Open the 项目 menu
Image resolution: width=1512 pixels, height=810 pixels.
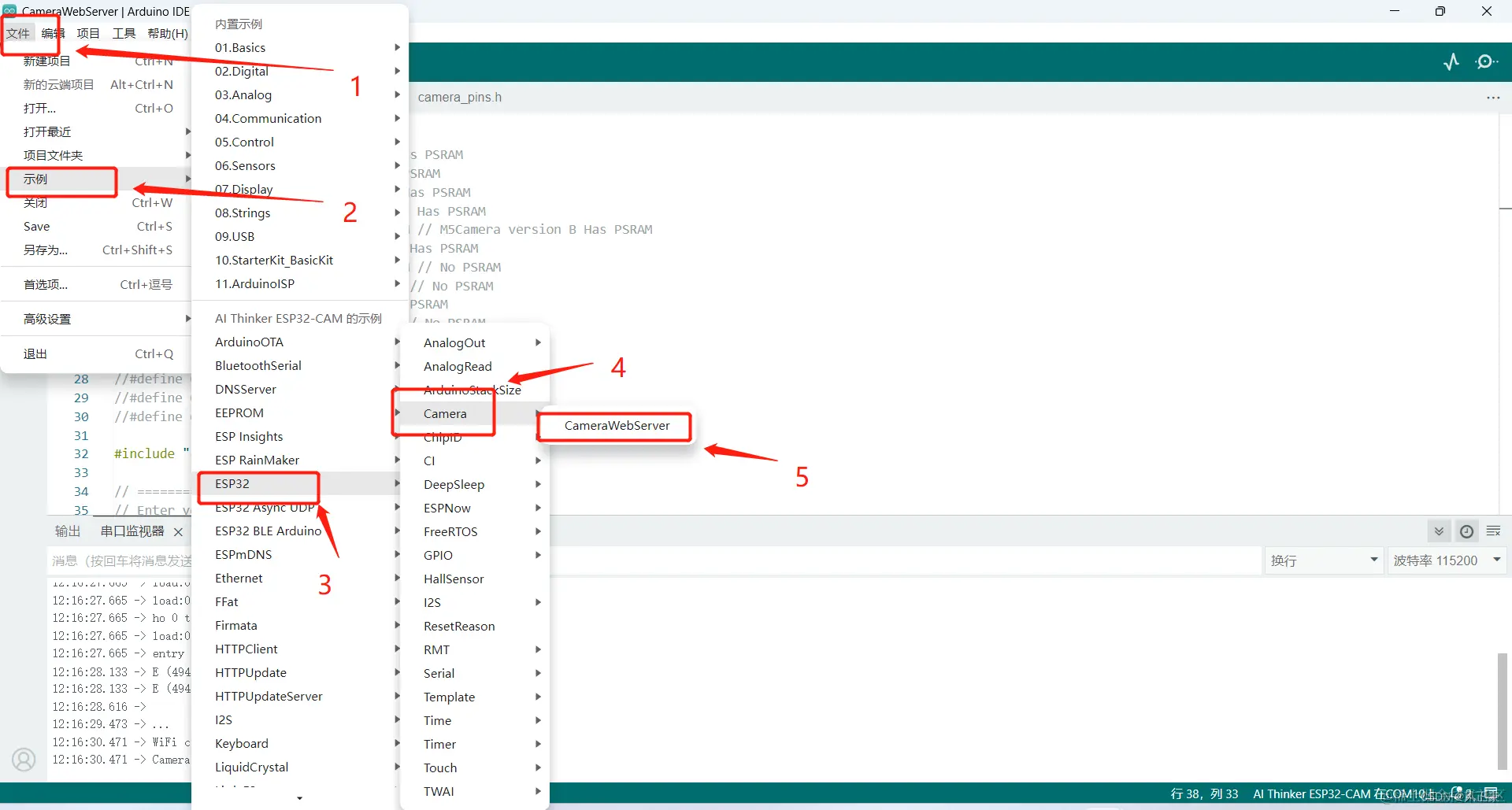(x=88, y=33)
